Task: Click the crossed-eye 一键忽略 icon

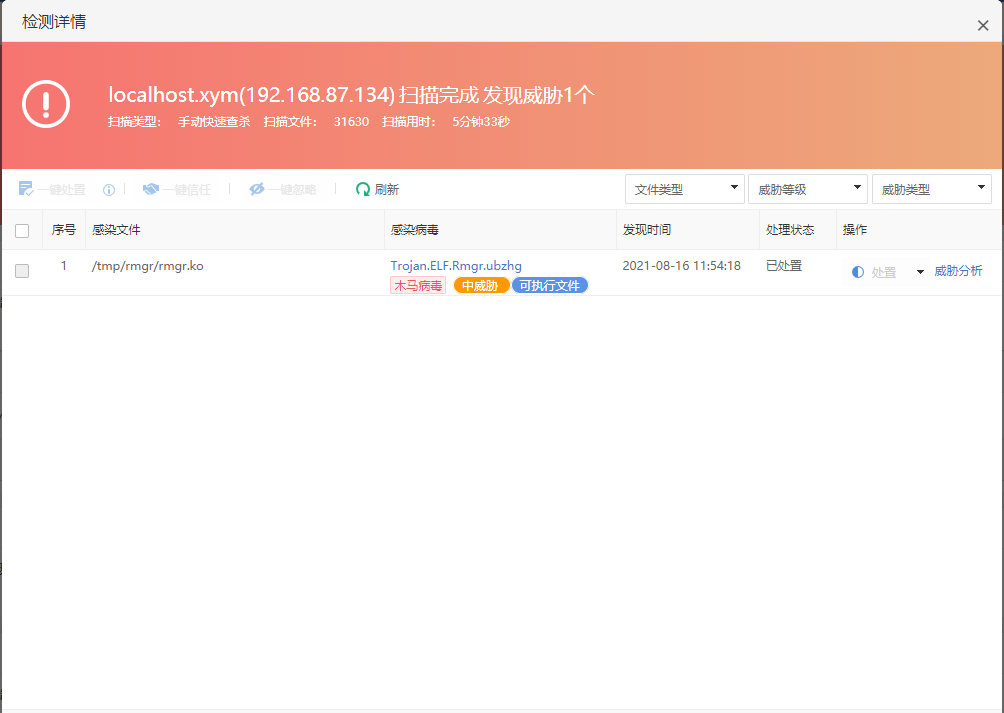Action: pos(257,189)
